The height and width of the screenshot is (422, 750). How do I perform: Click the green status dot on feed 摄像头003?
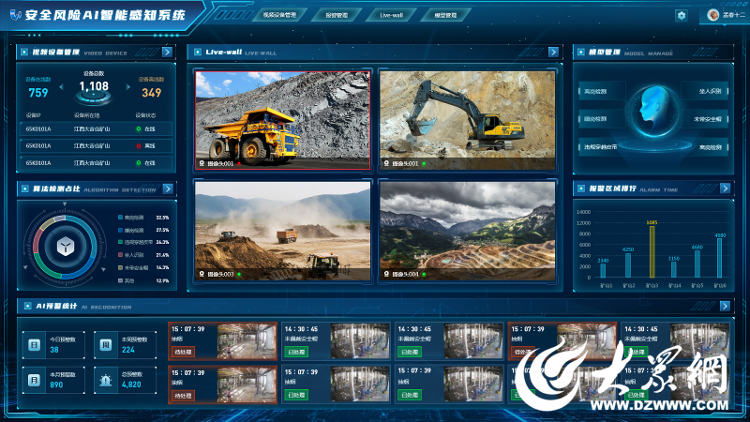click(x=239, y=274)
